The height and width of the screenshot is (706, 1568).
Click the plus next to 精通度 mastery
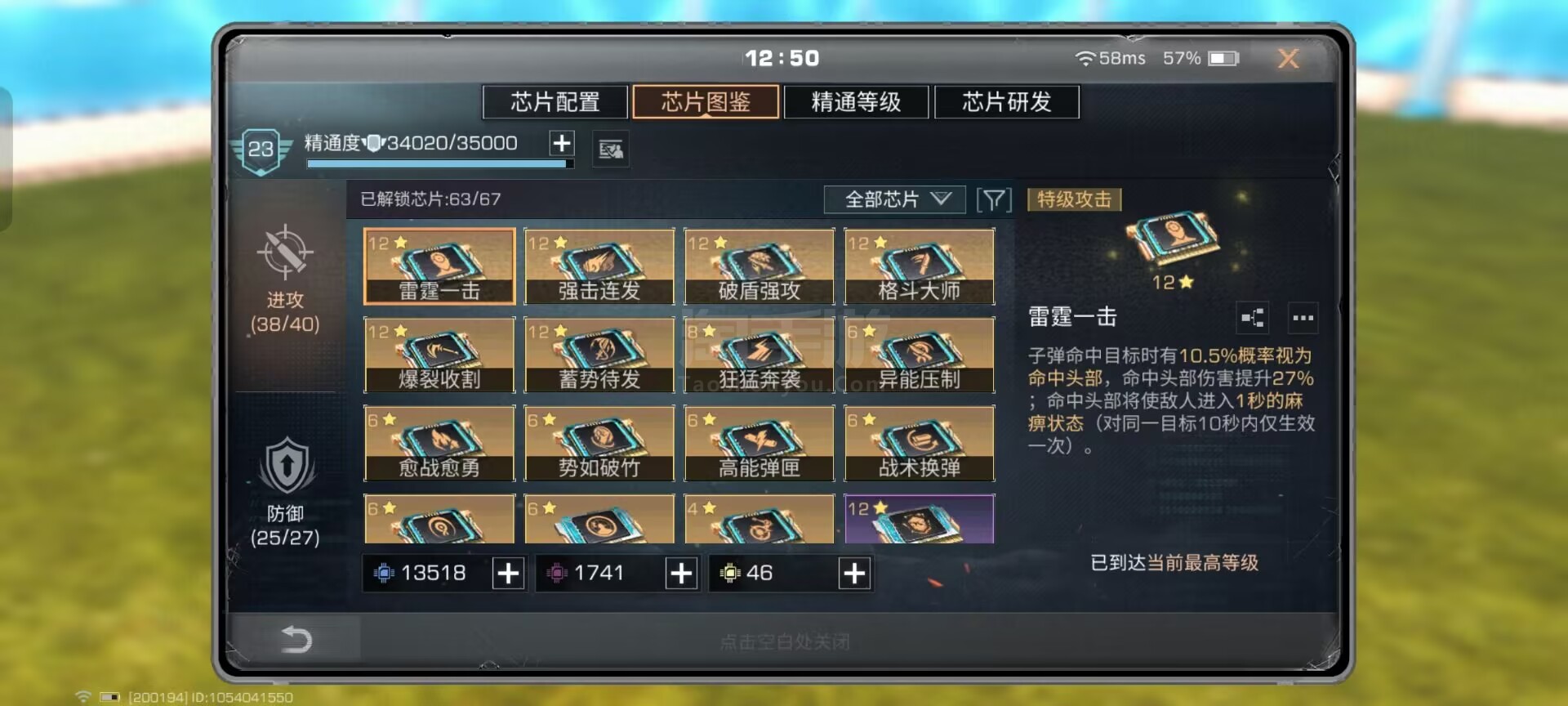click(x=561, y=144)
